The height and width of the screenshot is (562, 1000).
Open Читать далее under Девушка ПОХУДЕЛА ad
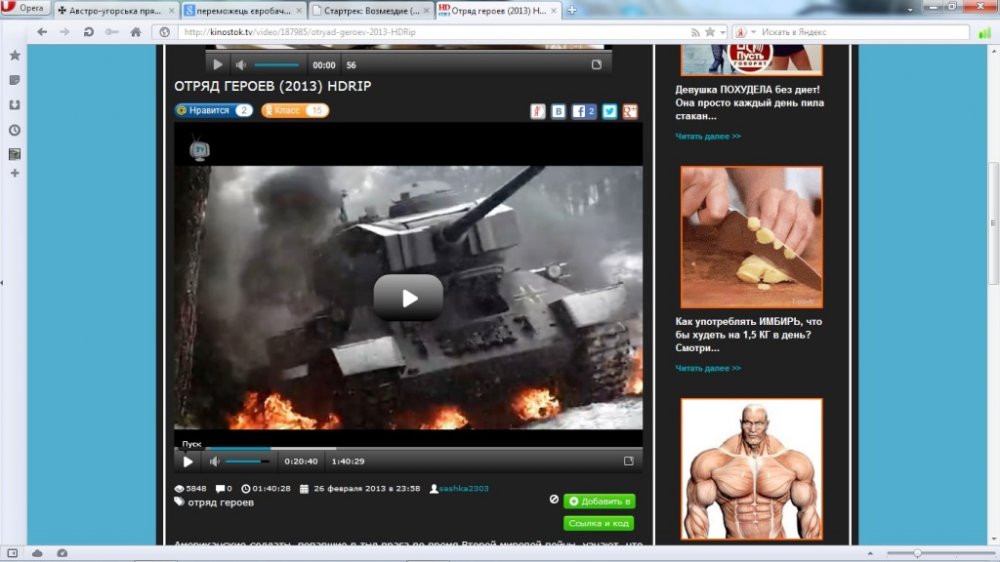pyautogui.click(x=708, y=137)
